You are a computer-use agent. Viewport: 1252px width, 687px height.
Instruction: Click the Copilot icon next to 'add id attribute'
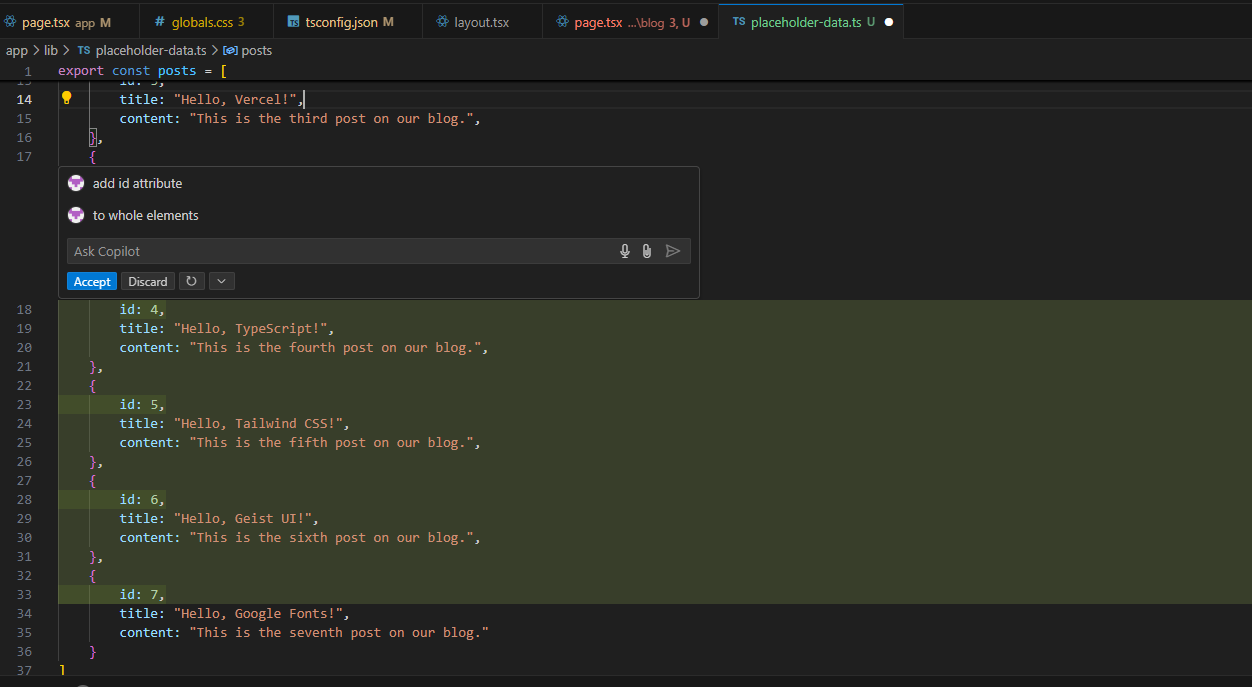tap(76, 183)
